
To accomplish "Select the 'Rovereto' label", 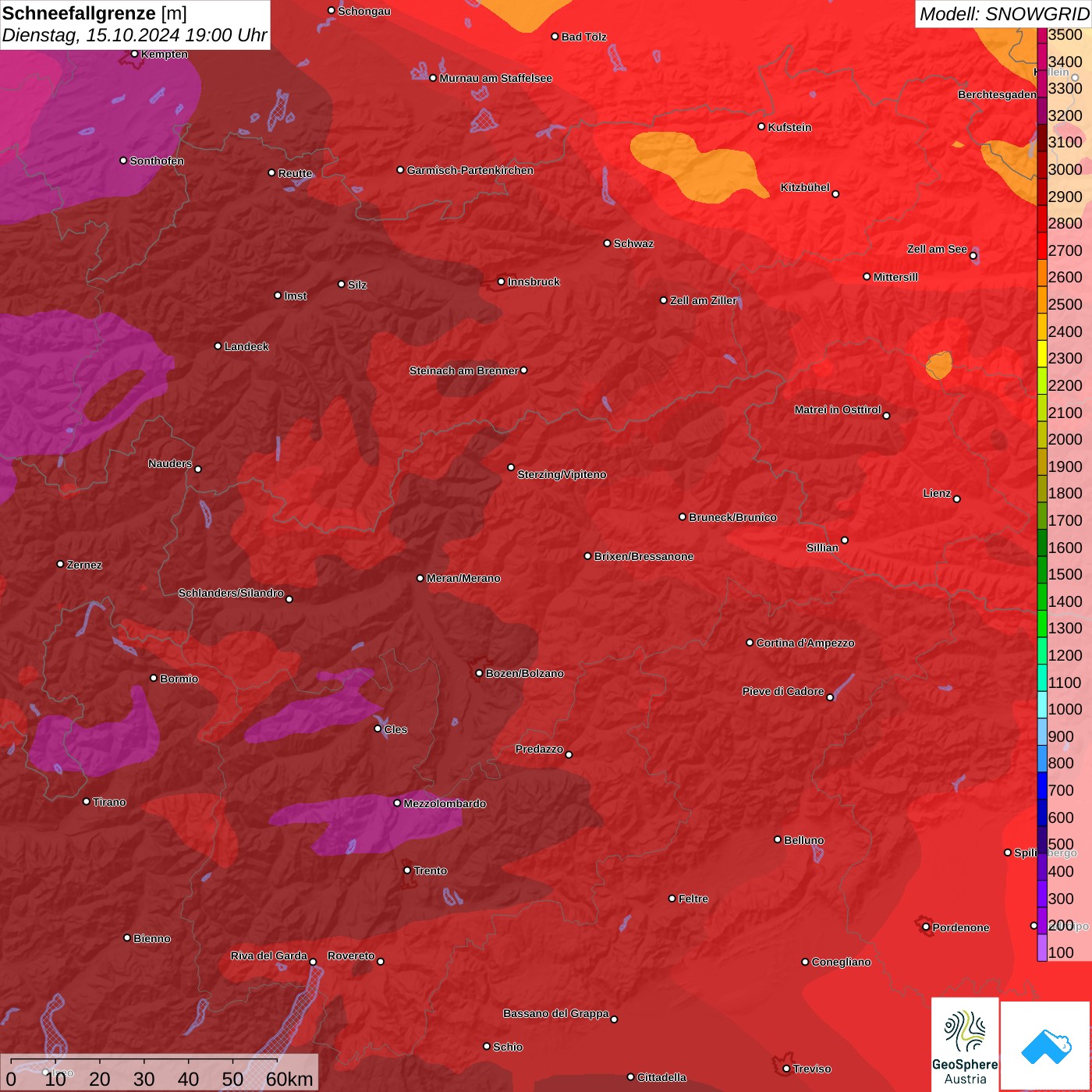I will pos(351,955).
